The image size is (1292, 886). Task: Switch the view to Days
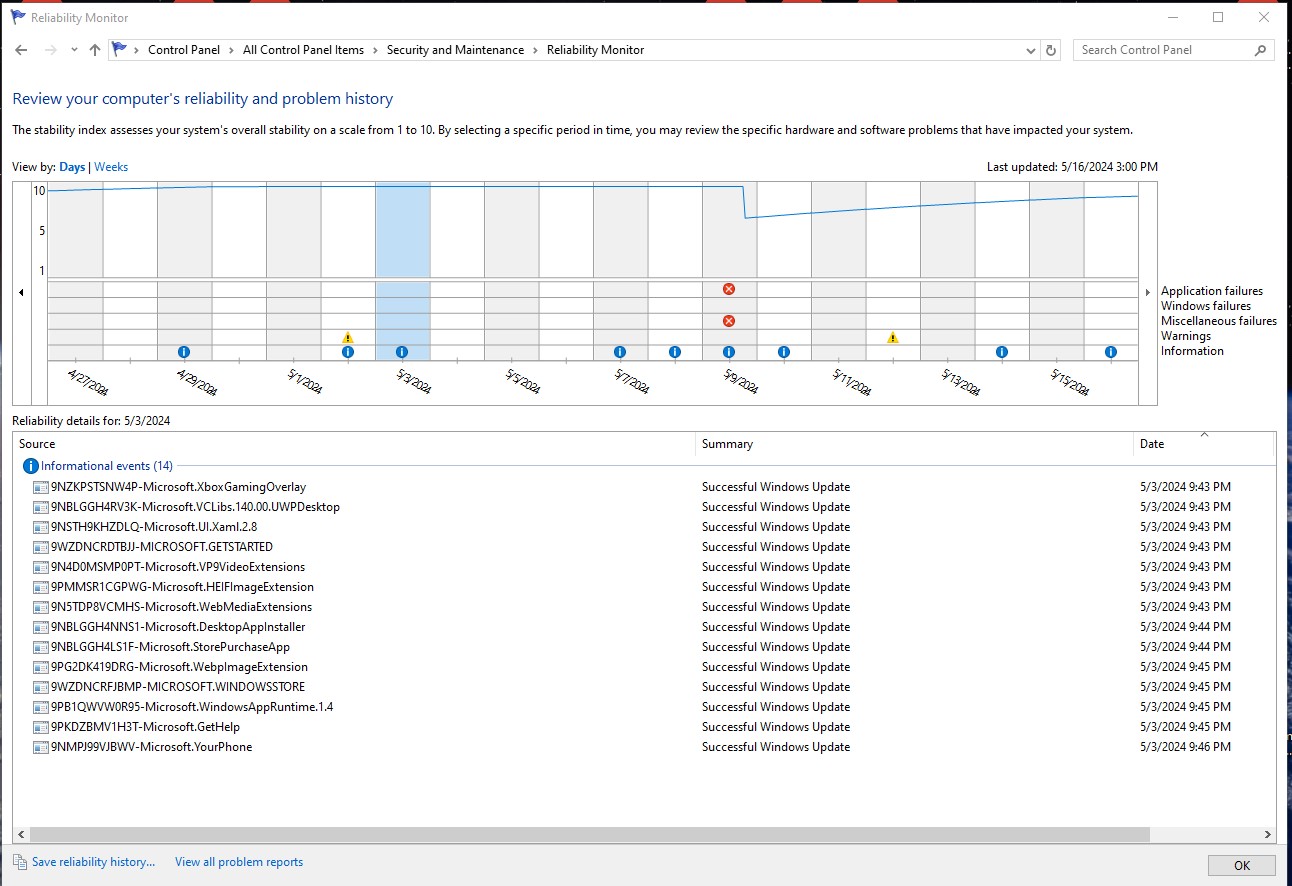(x=72, y=167)
